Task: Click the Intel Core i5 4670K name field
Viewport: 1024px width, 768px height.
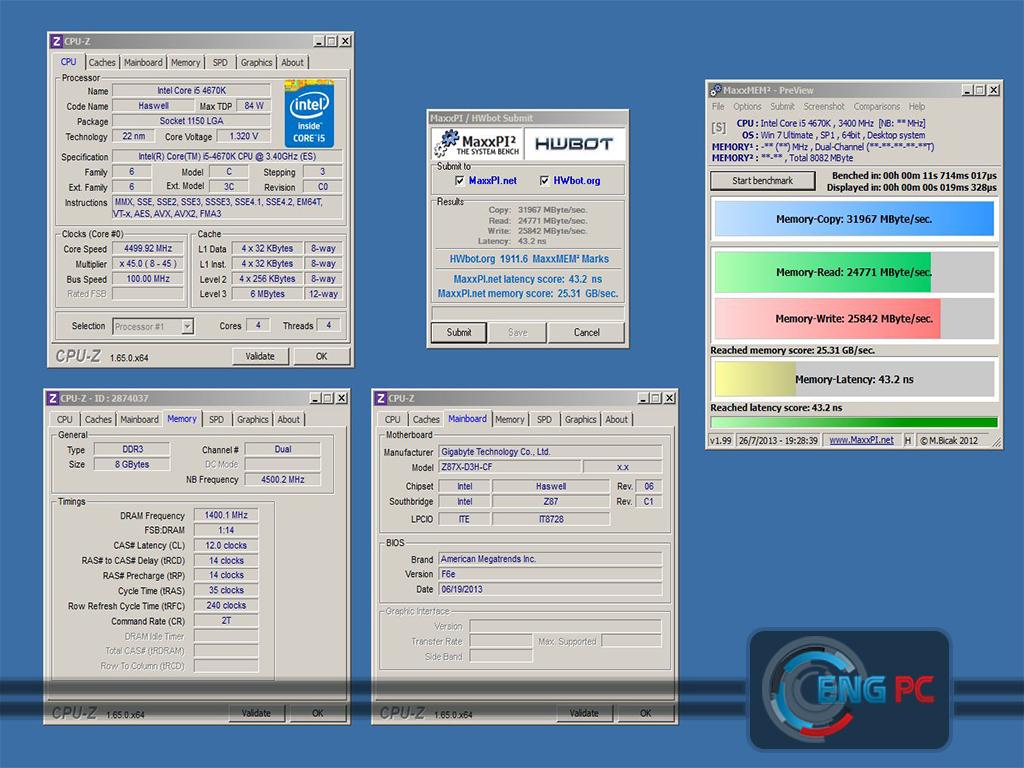Action: [191, 91]
